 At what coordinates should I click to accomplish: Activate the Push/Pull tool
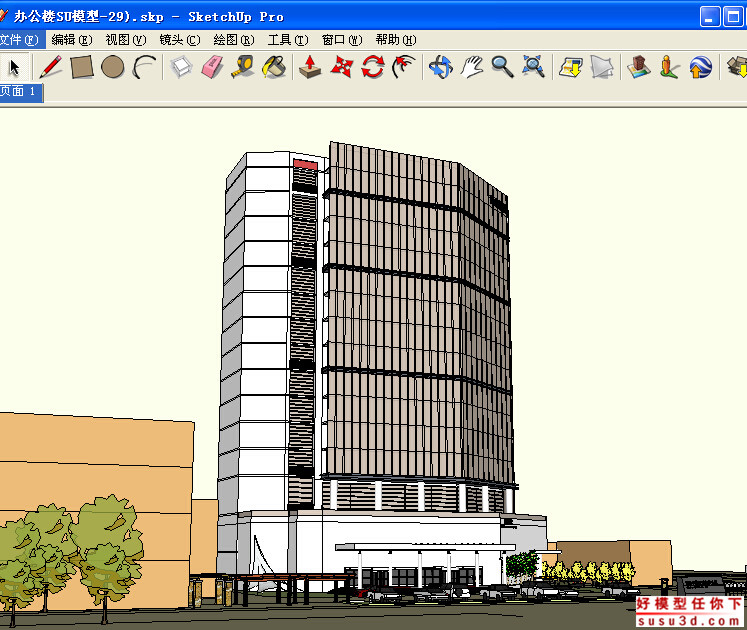tap(310, 67)
